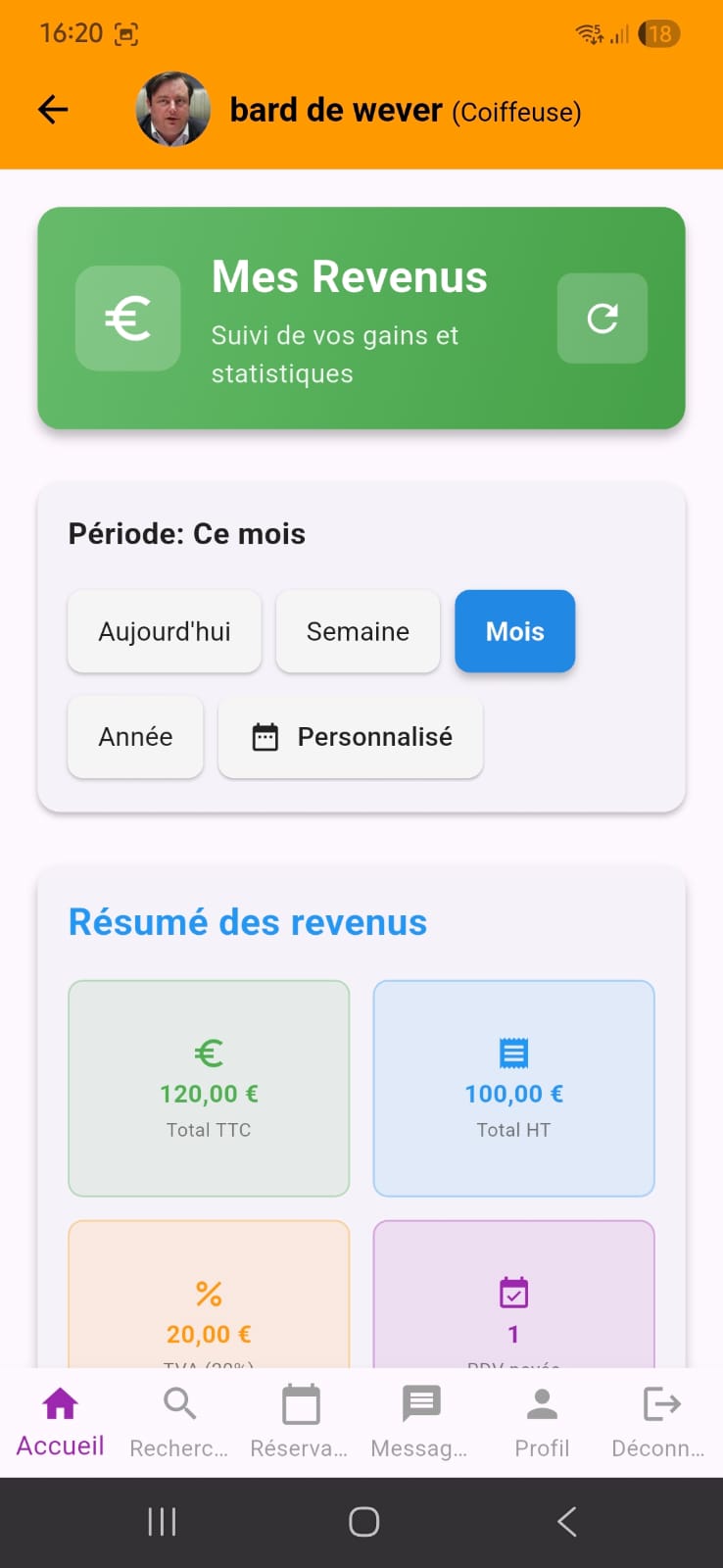Tap the euro icon in Mes Revenus

point(128,318)
